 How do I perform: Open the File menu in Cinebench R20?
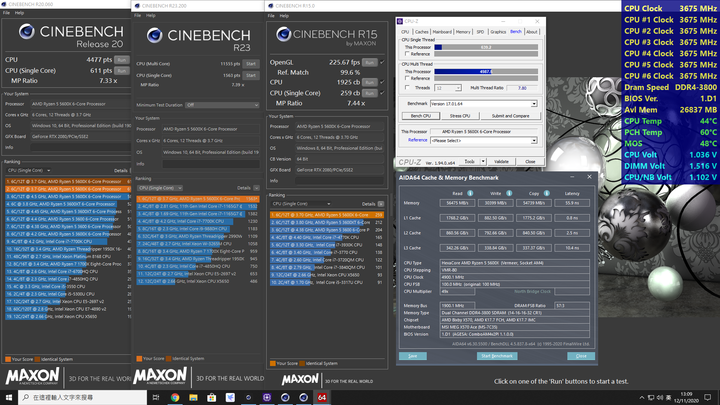(x=6, y=13)
